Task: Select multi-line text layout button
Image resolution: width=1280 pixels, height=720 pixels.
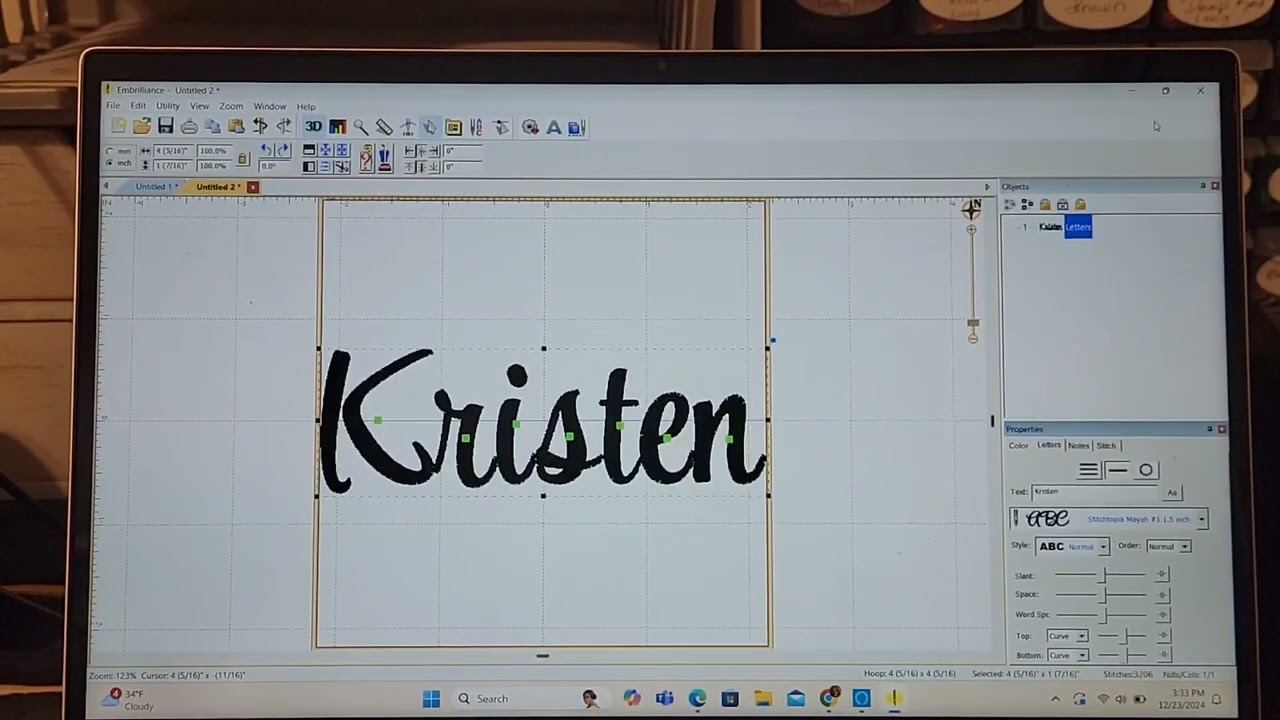Action: point(1089,470)
